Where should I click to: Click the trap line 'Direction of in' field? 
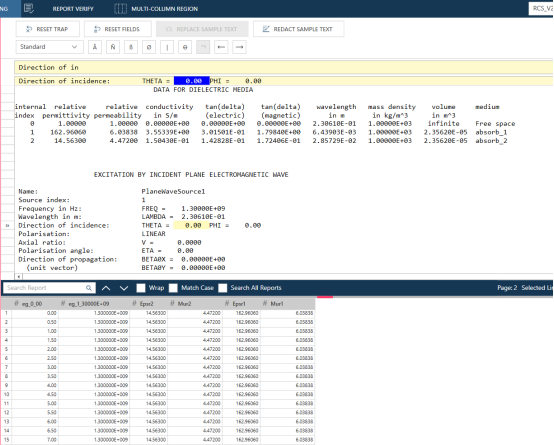(284, 67)
